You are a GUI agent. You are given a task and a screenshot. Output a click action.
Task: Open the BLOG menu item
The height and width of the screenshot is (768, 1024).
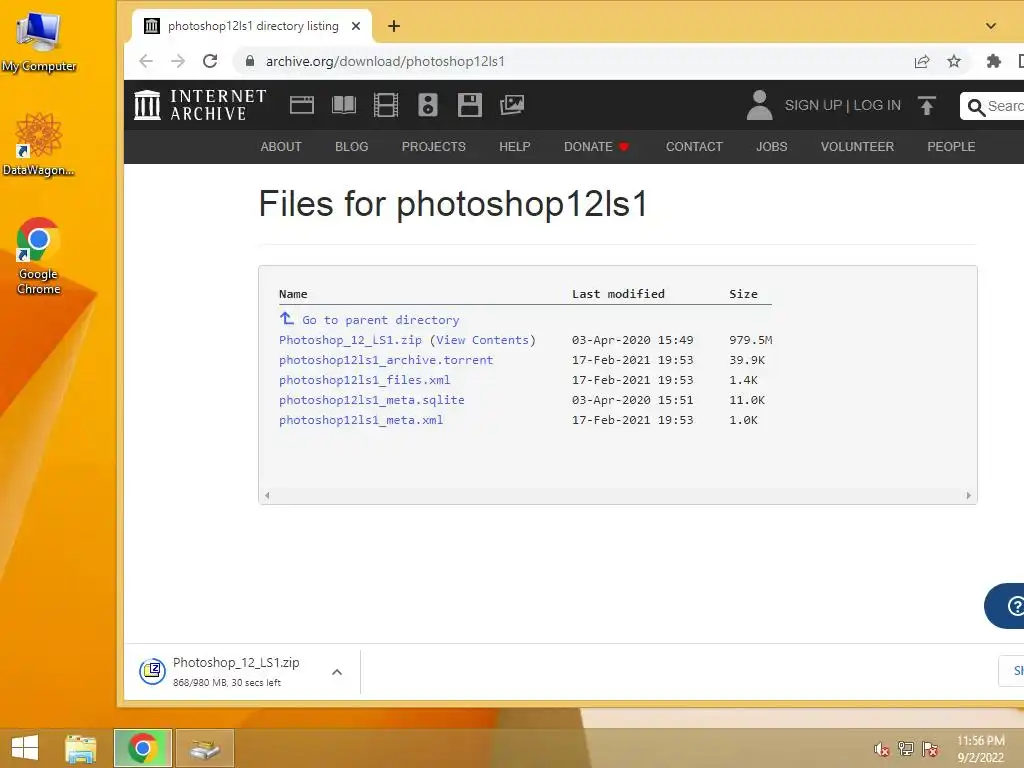(x=351, y=147)
